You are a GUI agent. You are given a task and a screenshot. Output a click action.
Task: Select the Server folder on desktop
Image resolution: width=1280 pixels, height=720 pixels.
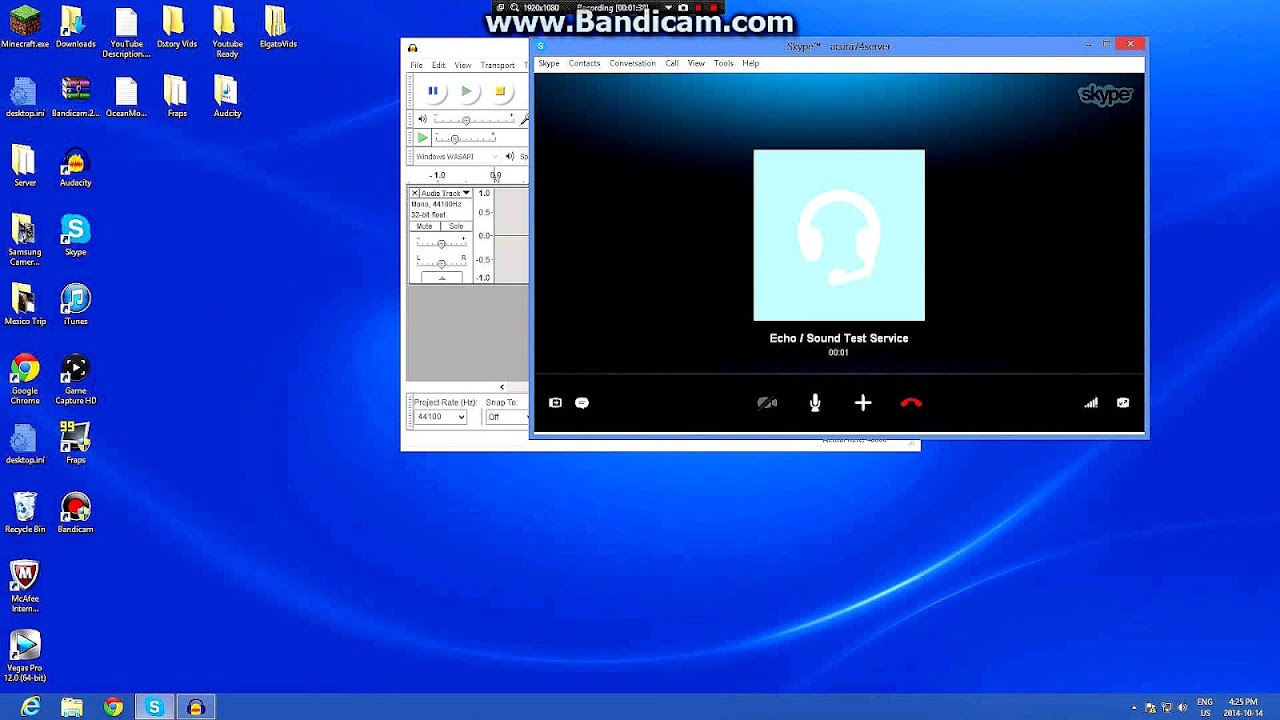(x=25, y=167)
